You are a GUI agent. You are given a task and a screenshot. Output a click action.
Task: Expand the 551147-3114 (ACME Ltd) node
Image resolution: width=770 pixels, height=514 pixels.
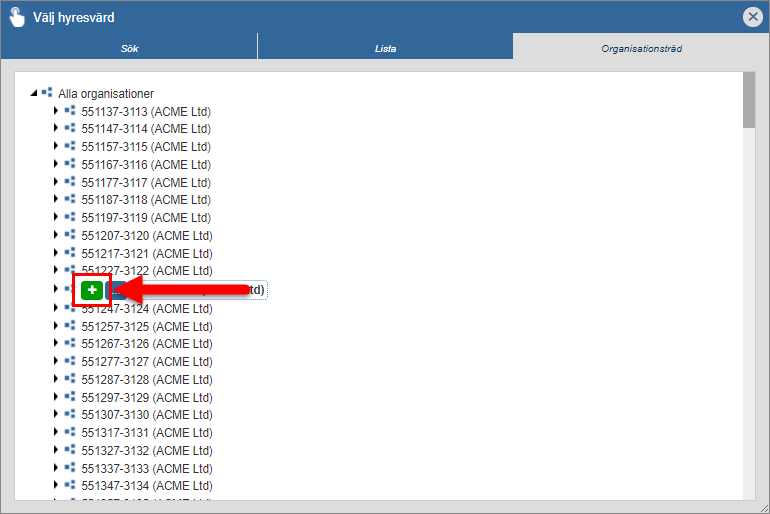(57, 129)
